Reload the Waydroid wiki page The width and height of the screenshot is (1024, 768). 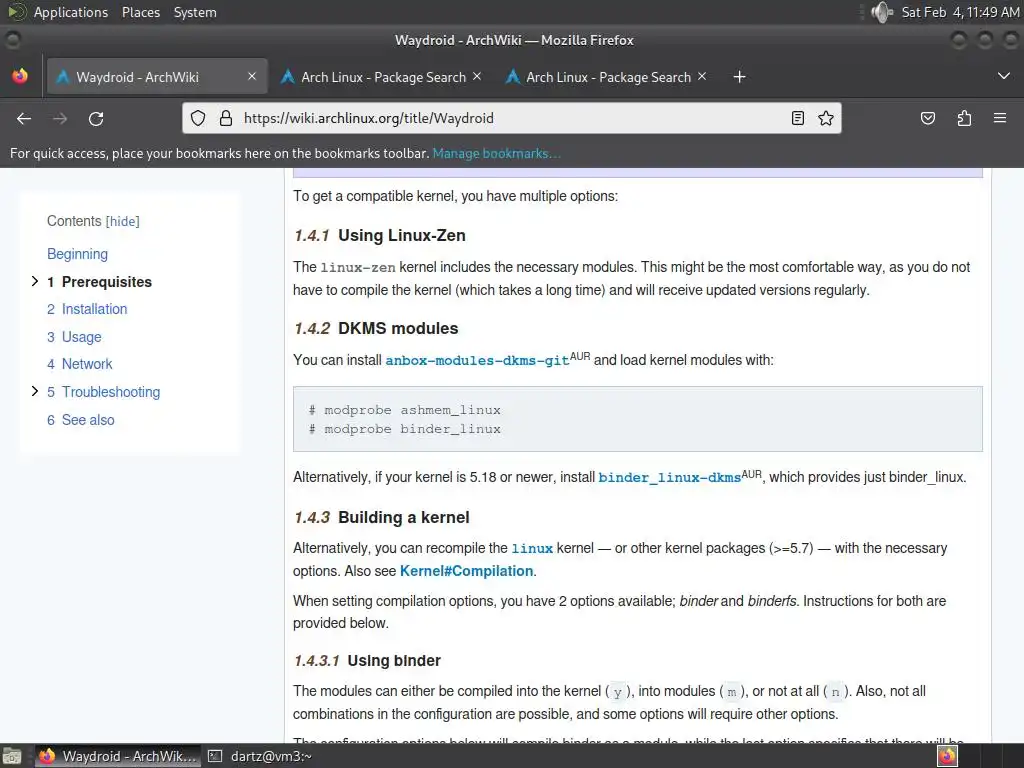click(x=96, y=118)
